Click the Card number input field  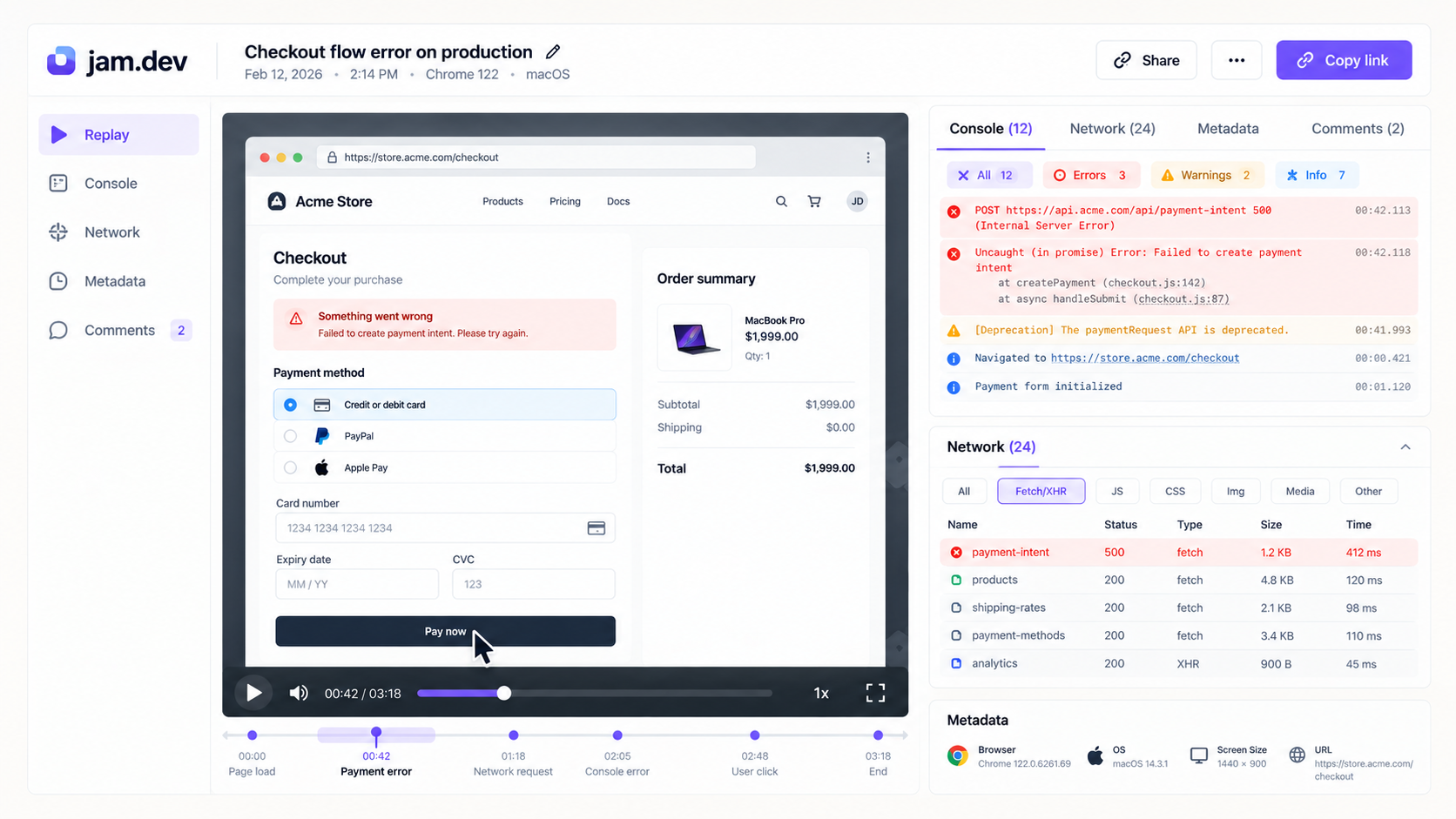(445, 528)
